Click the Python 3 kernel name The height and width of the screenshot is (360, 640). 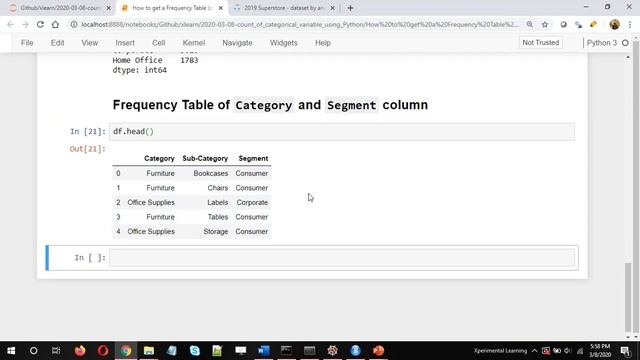click(602, 43)
